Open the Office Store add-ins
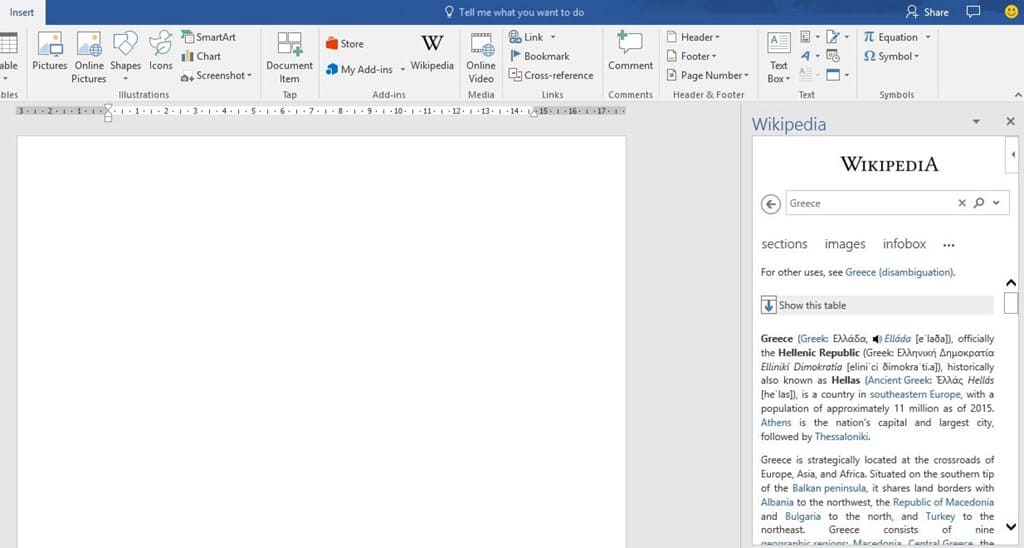 coord(345,44)
